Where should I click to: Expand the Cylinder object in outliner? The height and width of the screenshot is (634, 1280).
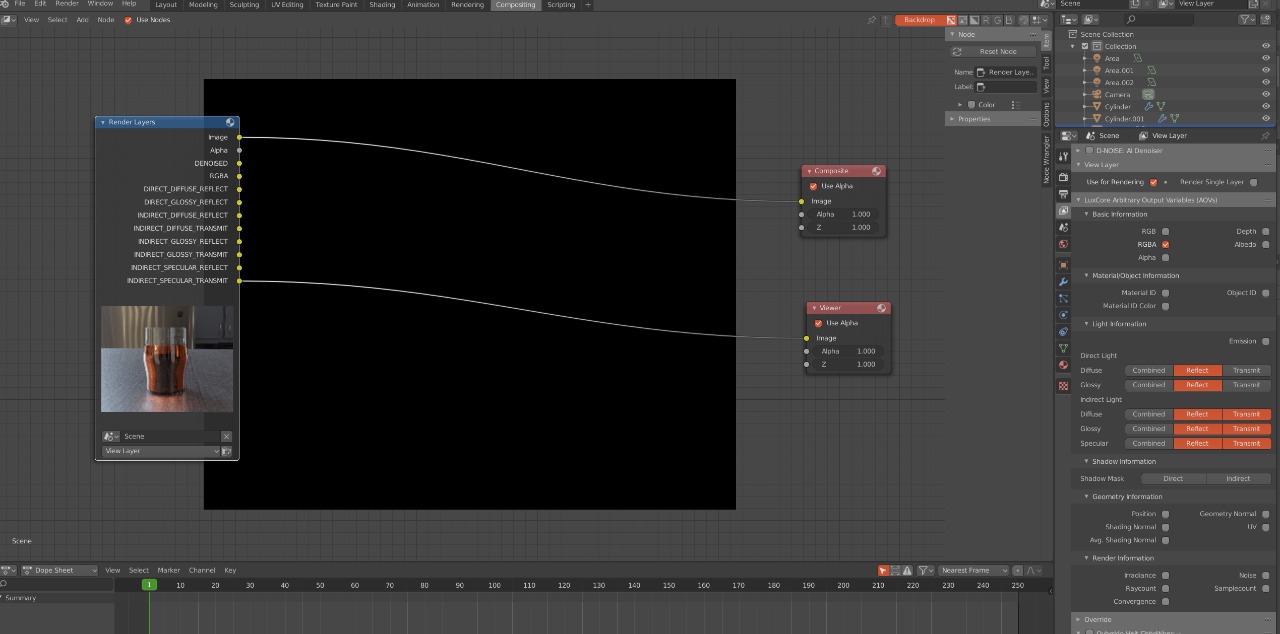click(1087, 106)
